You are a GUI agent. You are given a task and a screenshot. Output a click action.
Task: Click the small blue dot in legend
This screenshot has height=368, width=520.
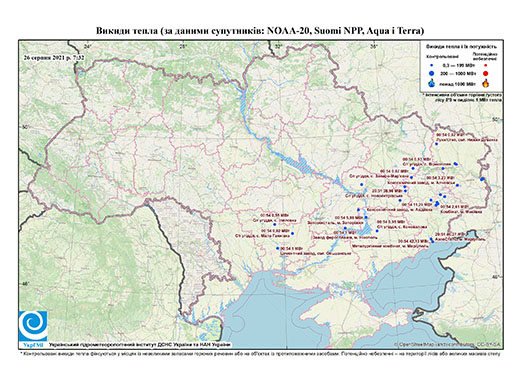432,65
